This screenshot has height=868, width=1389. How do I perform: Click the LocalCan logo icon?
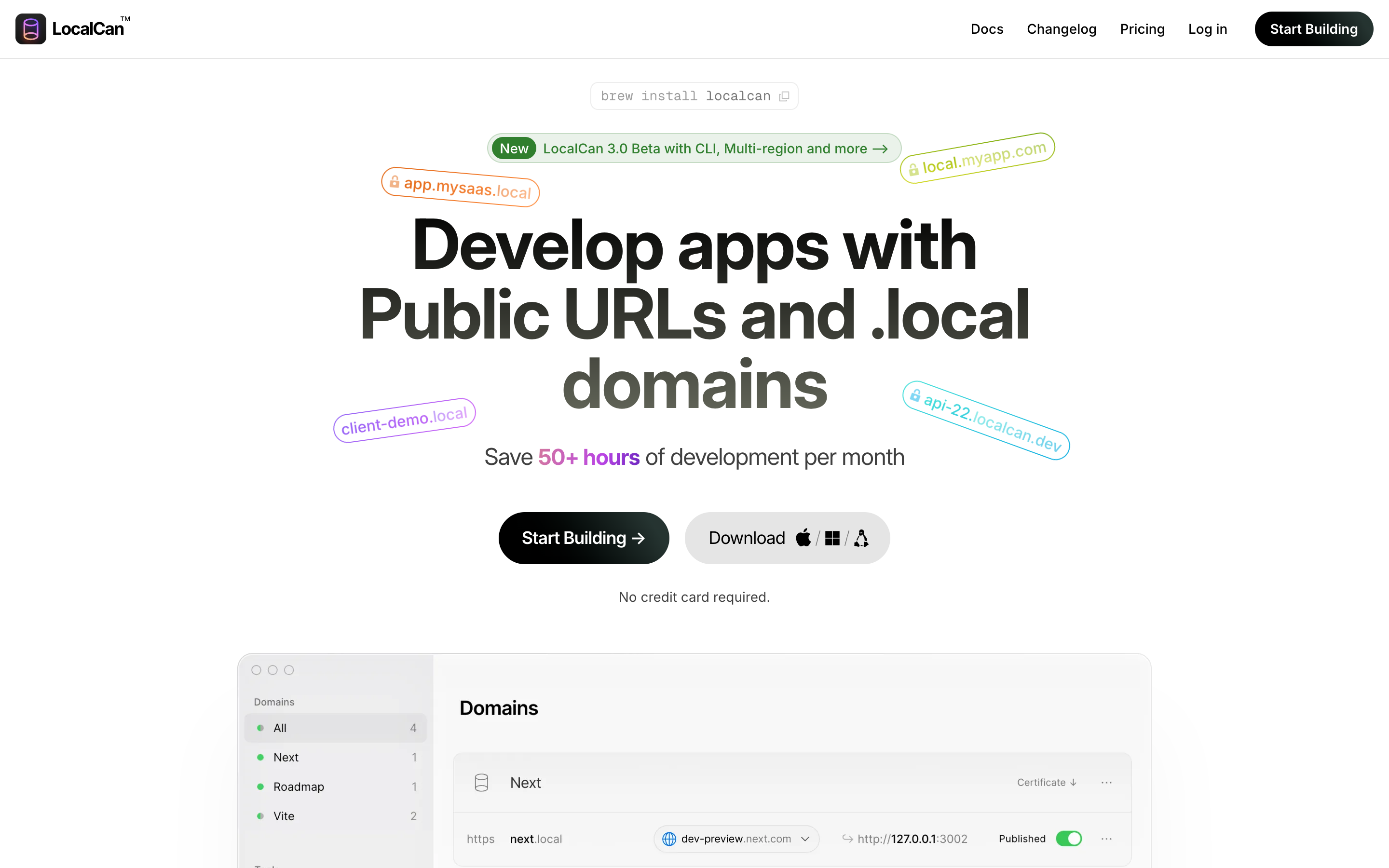coord(30,29)
